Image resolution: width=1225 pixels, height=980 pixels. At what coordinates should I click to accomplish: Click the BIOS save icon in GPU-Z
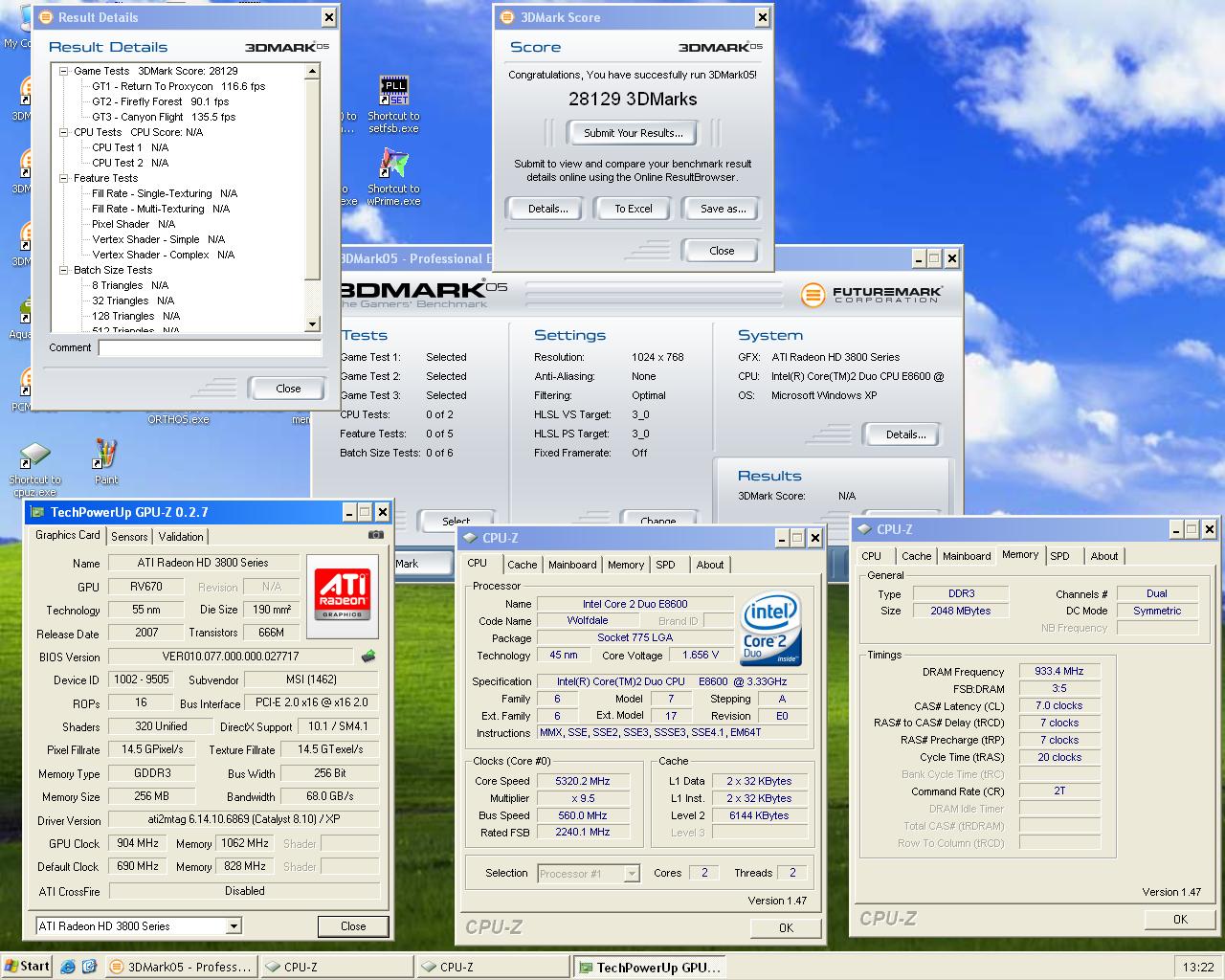coord(367,657)
